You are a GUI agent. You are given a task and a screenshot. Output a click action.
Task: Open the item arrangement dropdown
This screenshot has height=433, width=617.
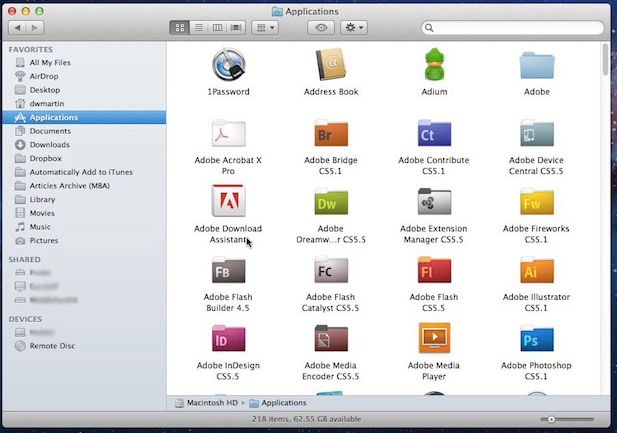[x=265, y=28]
